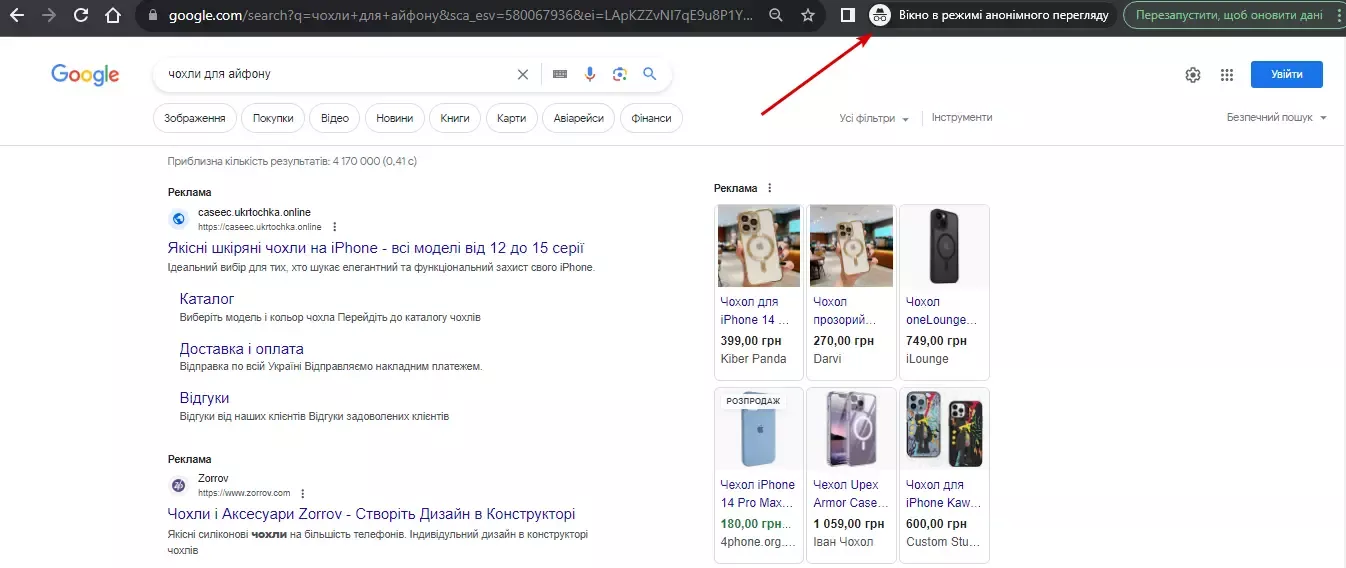Viewport: 1346px width, 568px height.
Task: Open the Відгуки sitelink
Action: [204, 398]
